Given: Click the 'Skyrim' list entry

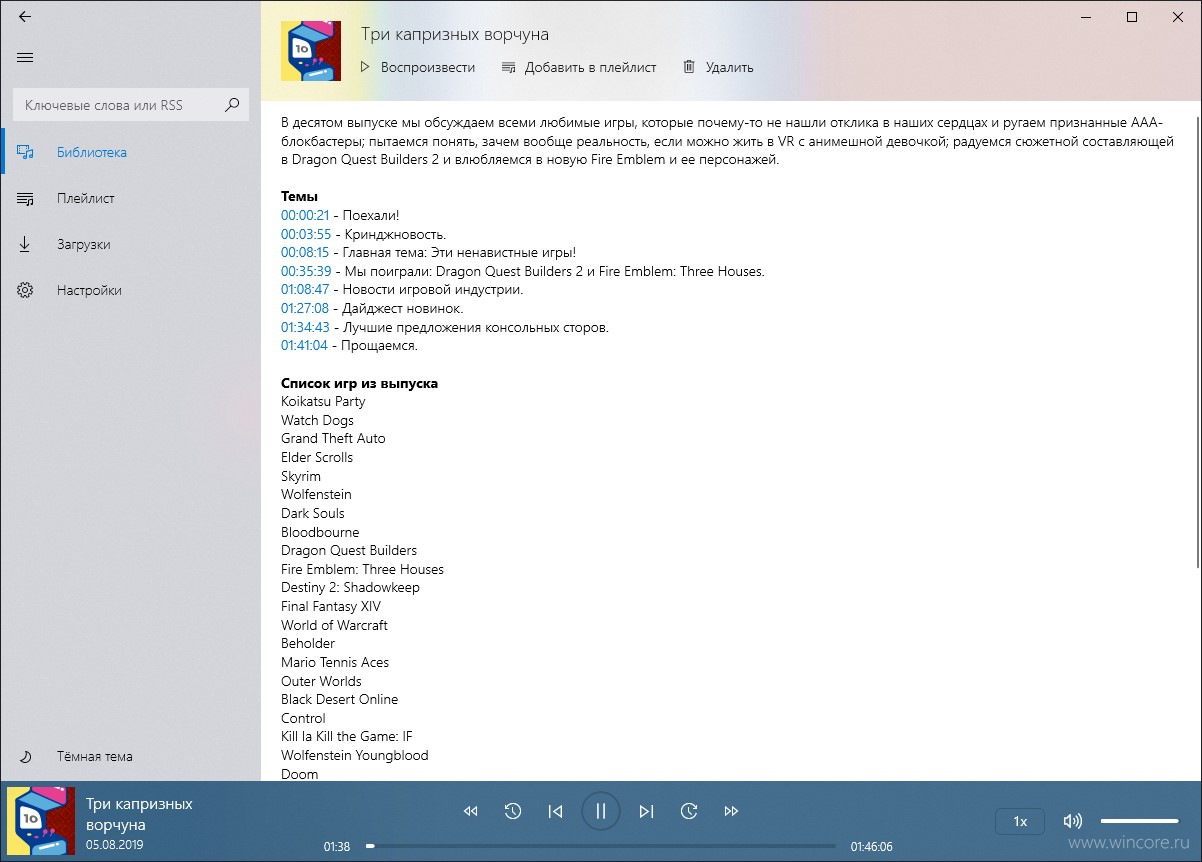Looking at the screenshot, I should 301,477.
